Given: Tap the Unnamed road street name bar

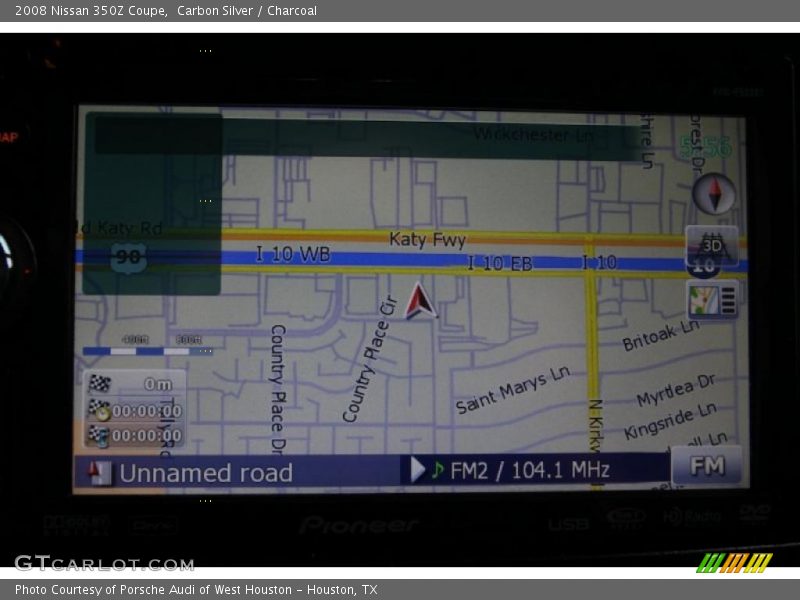Looking at the screenshot, I should 206,473.
